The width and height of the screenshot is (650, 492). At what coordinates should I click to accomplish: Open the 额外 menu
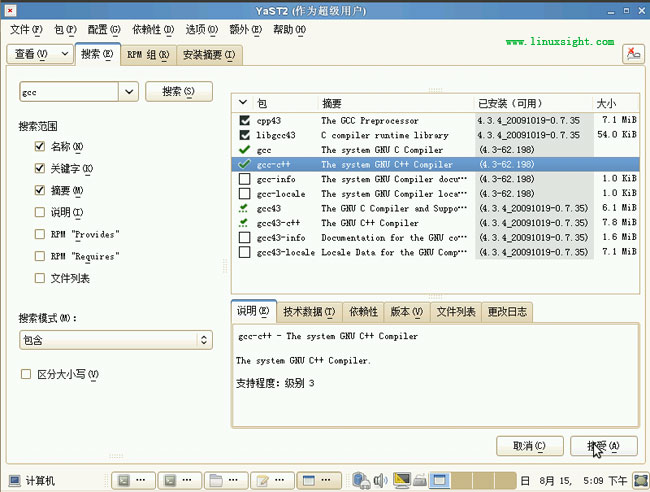[x=245, y=30]
